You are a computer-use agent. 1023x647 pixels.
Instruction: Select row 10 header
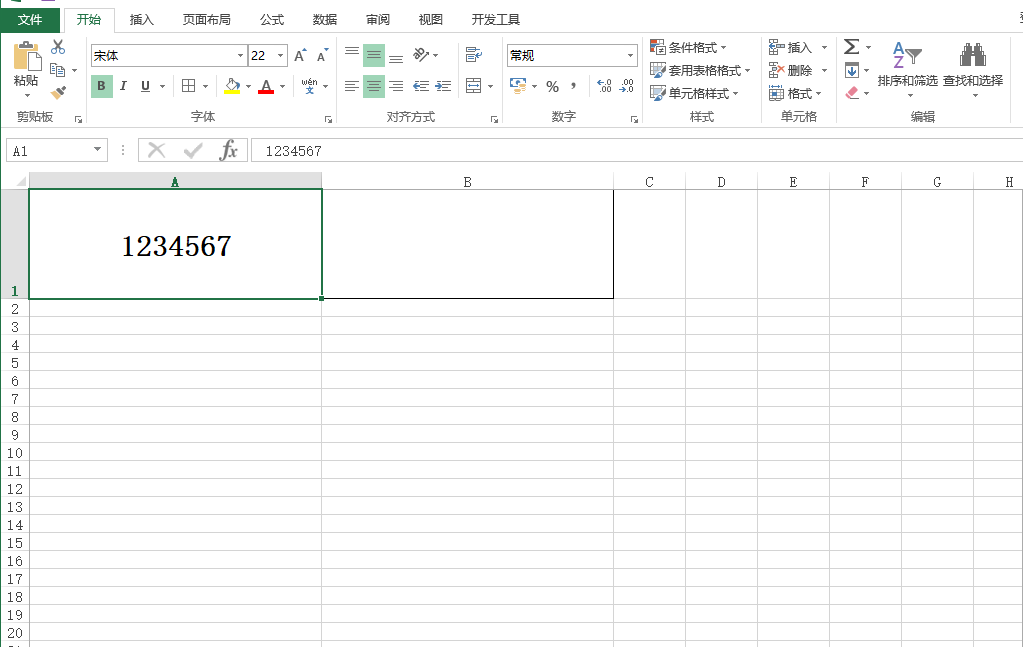click(x=14, y=453)
